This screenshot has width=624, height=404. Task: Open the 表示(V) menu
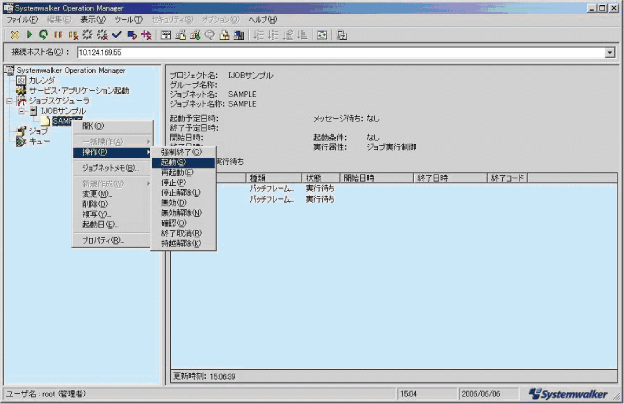click(x=93, y=20)
